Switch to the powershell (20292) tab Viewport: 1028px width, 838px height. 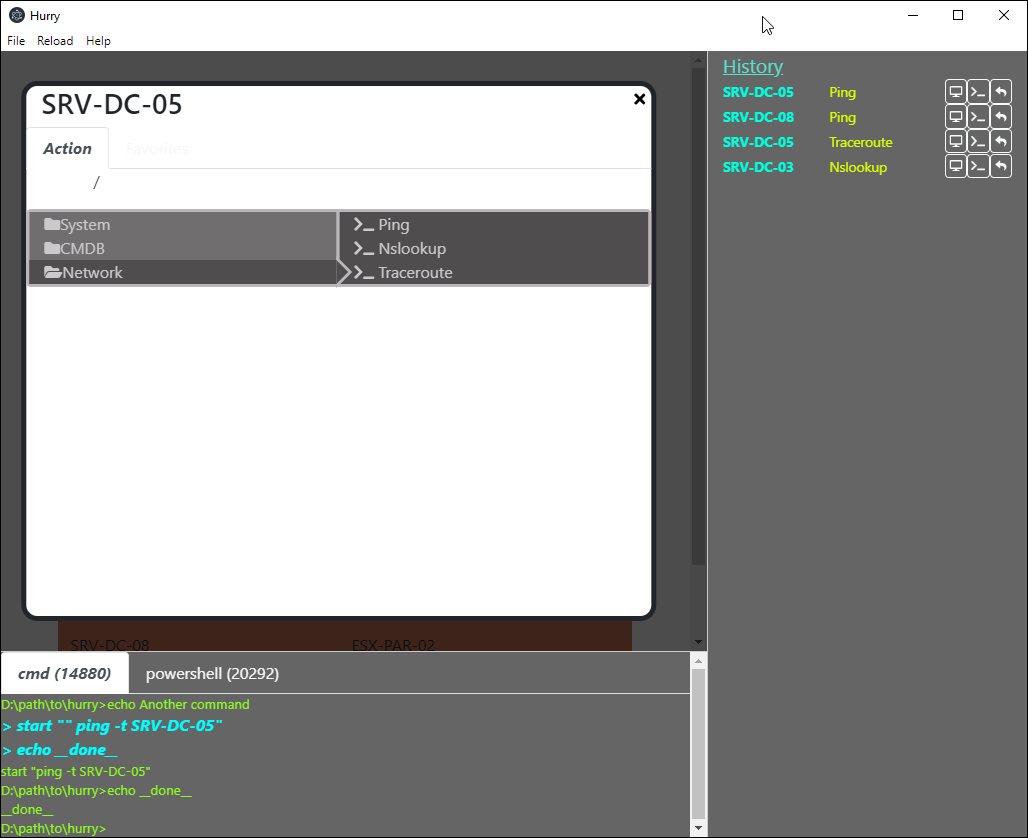[212, 673]
